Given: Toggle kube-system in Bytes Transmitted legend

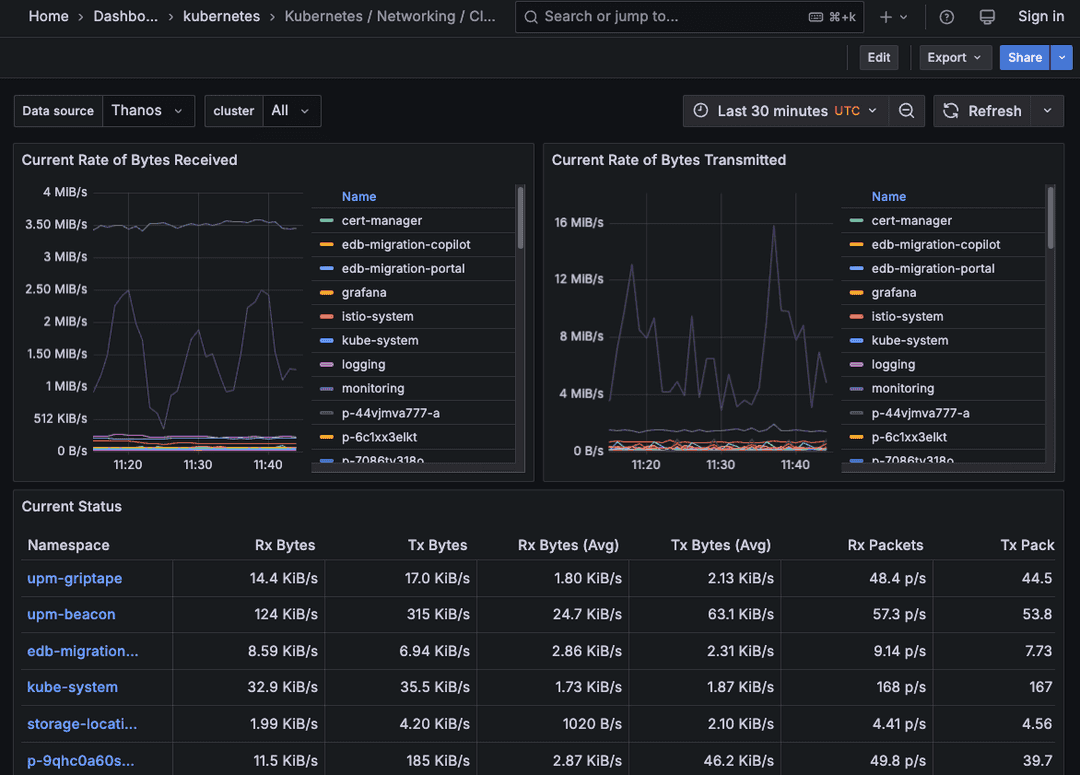Looking at the screenshot, I should pyautogui.click(x=909, y=340).
